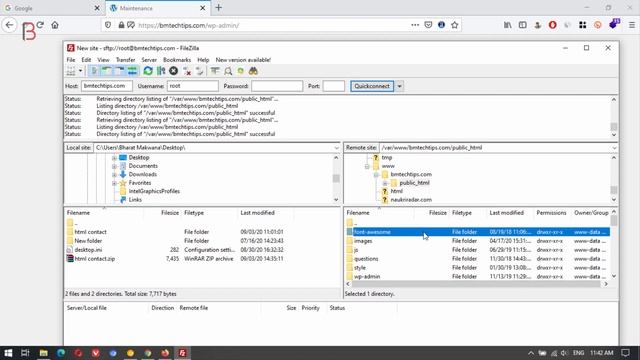Click the 'New version available!' menu item
640x360 pixels.
(x=243, y=60)
